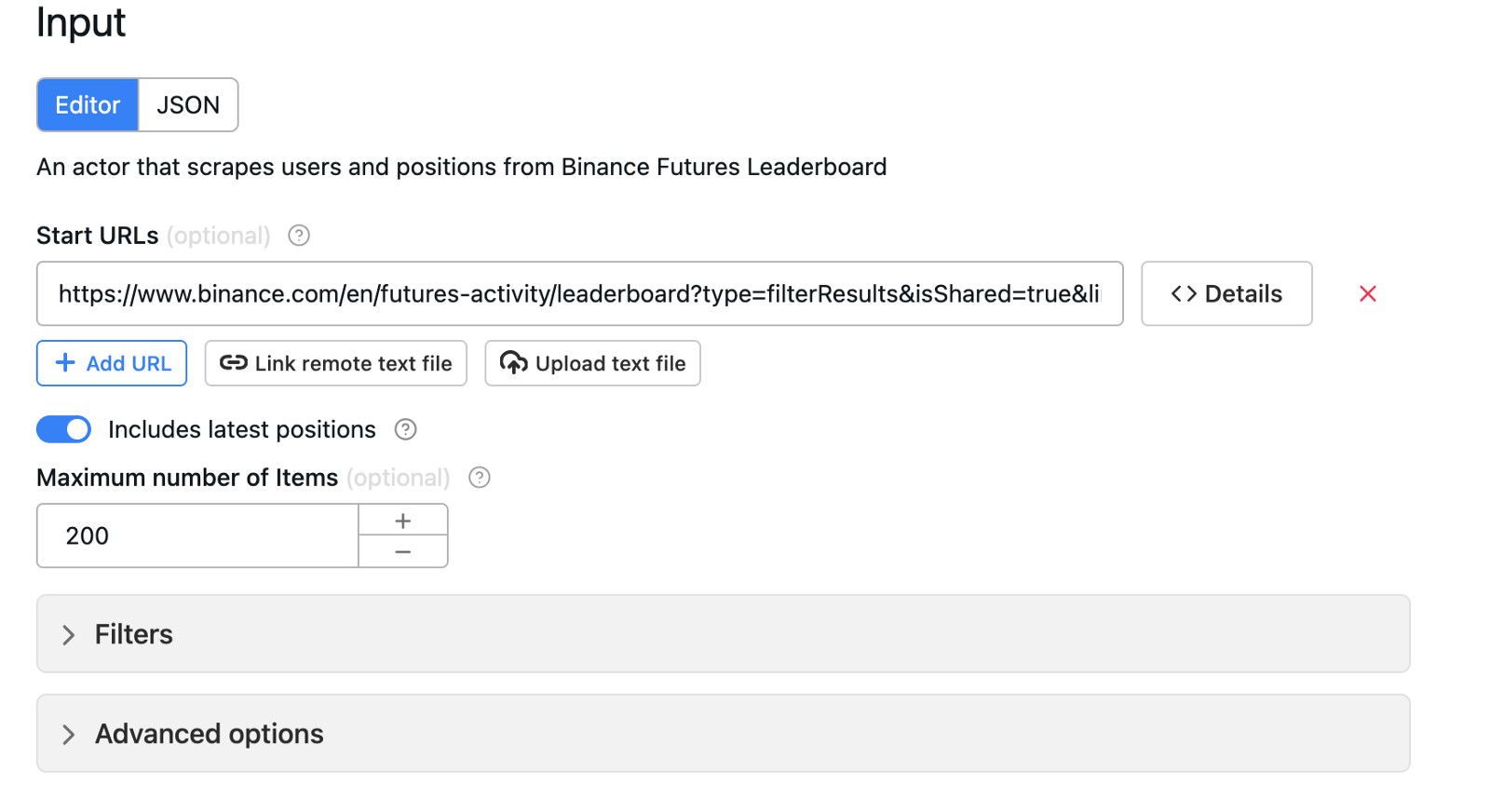
Task: Click the upload arrow icon on Upload text file
Action: coord(513,363)
